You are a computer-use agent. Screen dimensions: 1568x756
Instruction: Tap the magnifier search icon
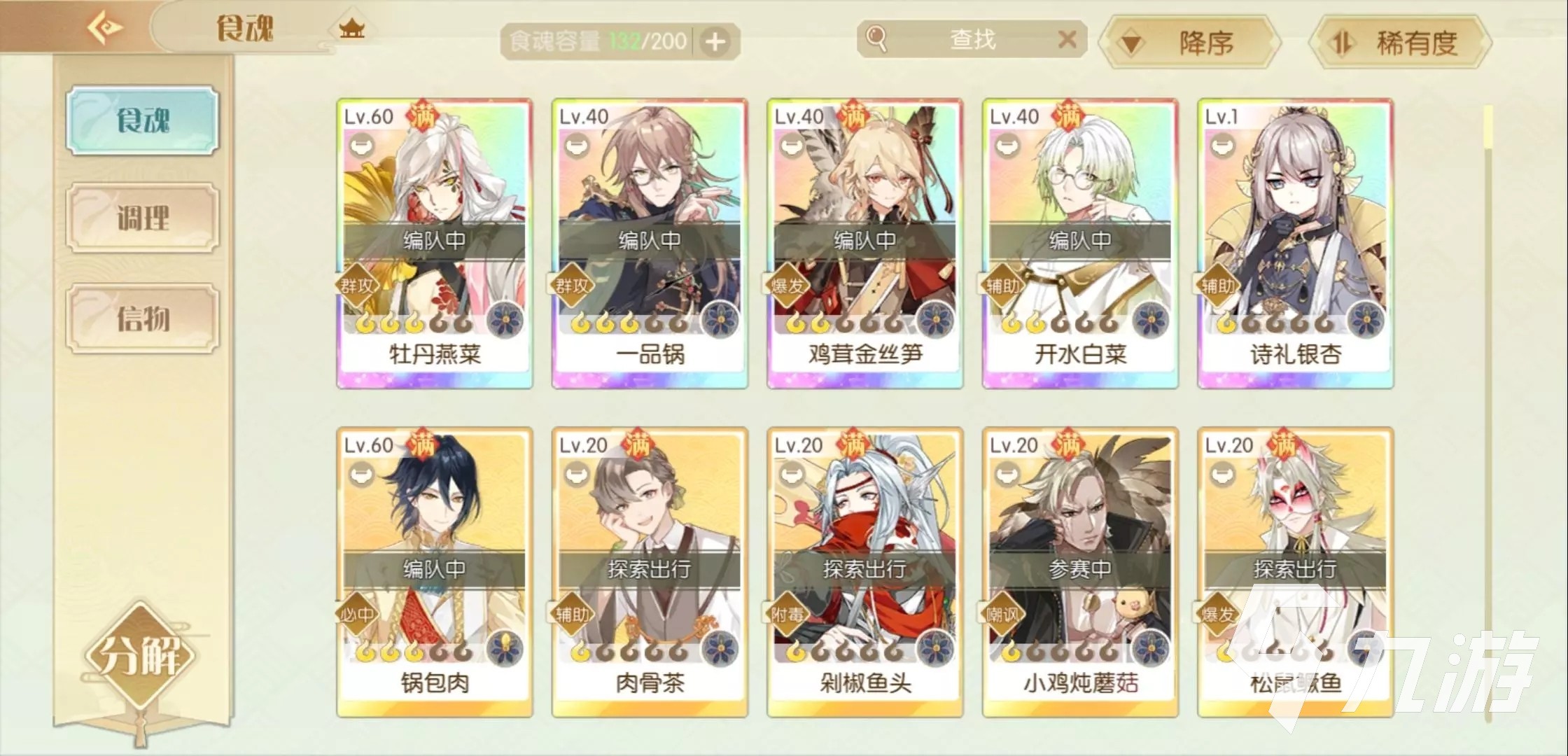pos(876,39)
